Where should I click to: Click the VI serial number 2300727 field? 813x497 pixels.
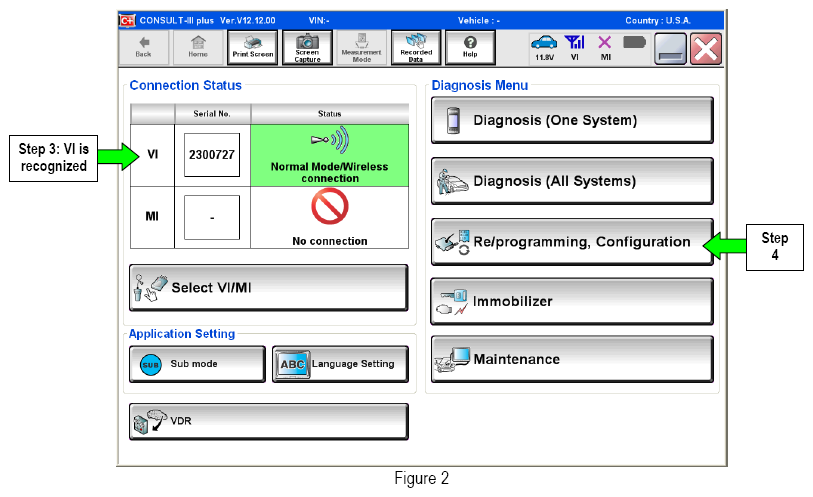(212, 155)
